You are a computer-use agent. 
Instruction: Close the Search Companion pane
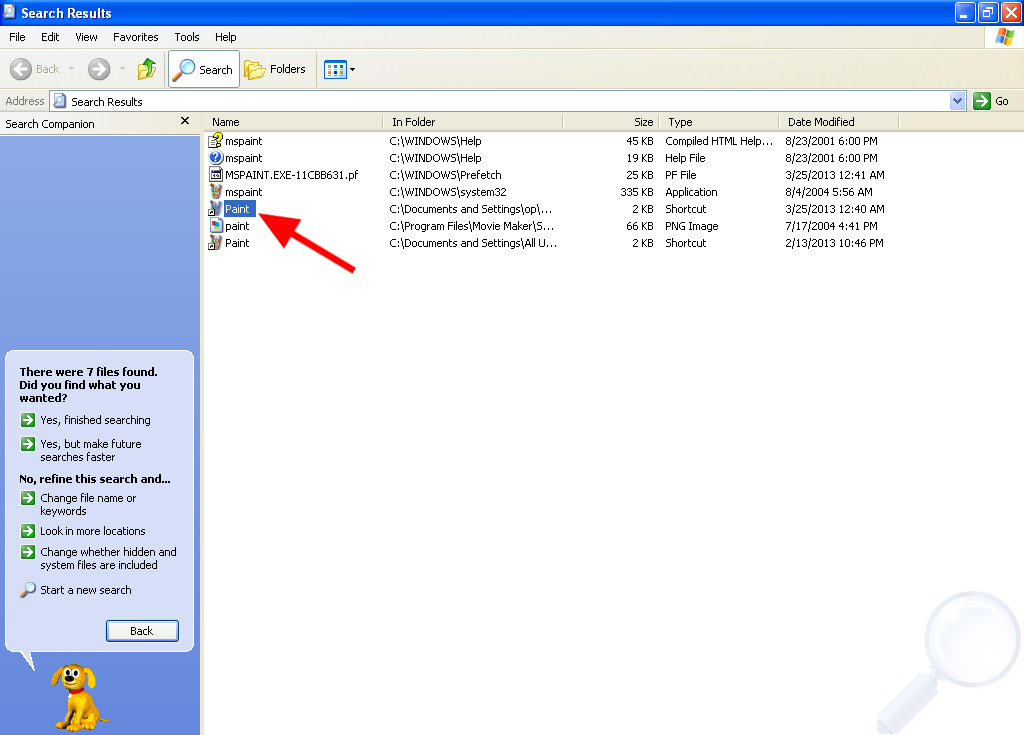click(185, 121)
